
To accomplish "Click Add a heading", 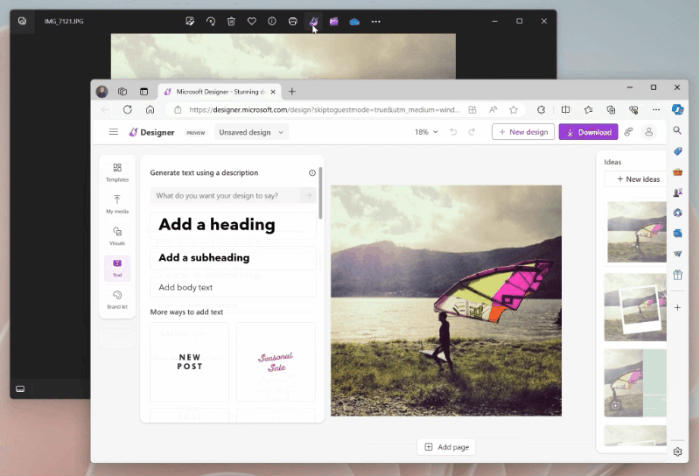I will tap(233, 225).
